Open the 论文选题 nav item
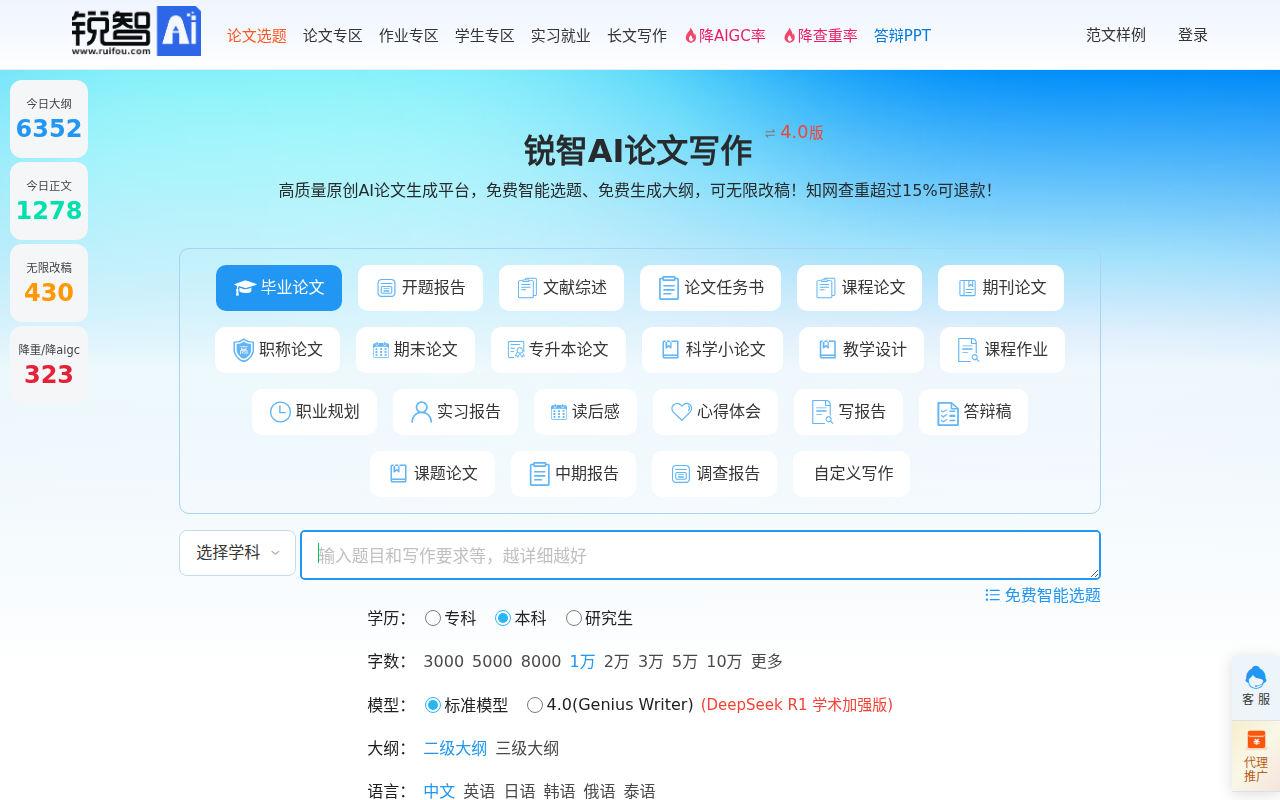The height and width of the screenshot is (800, 1280). (257, 36)
